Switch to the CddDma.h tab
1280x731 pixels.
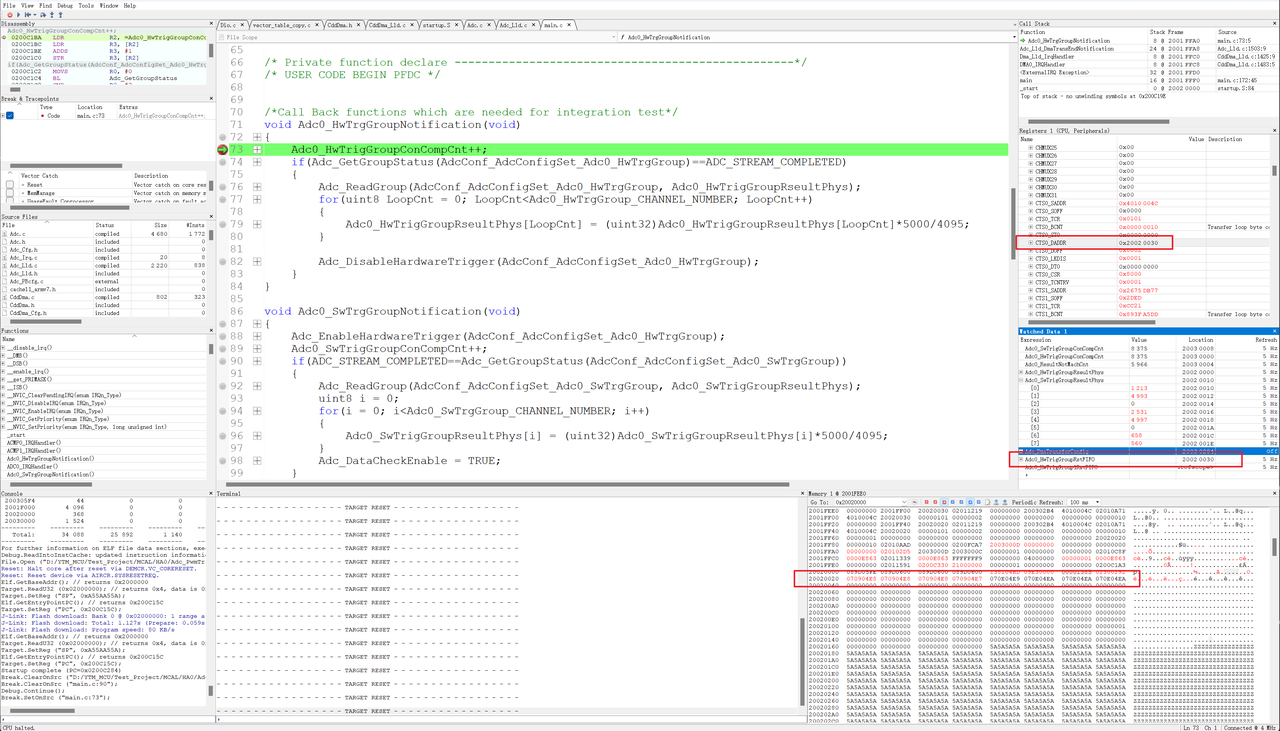click(x=339, y=25)
